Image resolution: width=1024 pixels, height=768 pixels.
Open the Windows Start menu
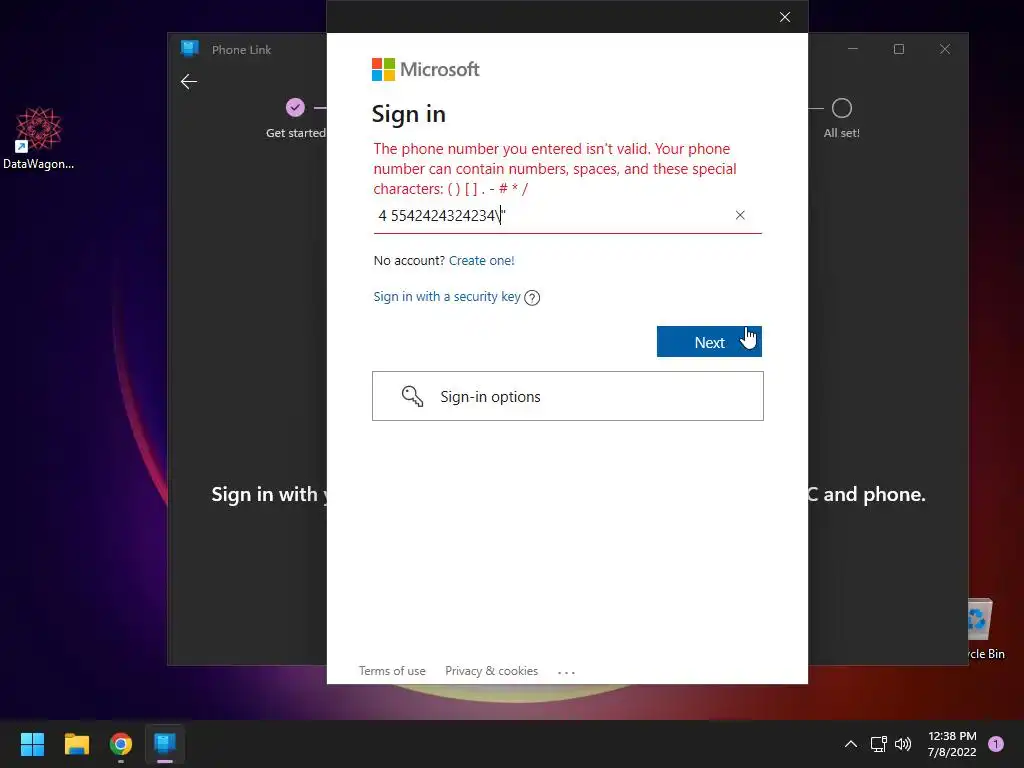click(32, 744)
